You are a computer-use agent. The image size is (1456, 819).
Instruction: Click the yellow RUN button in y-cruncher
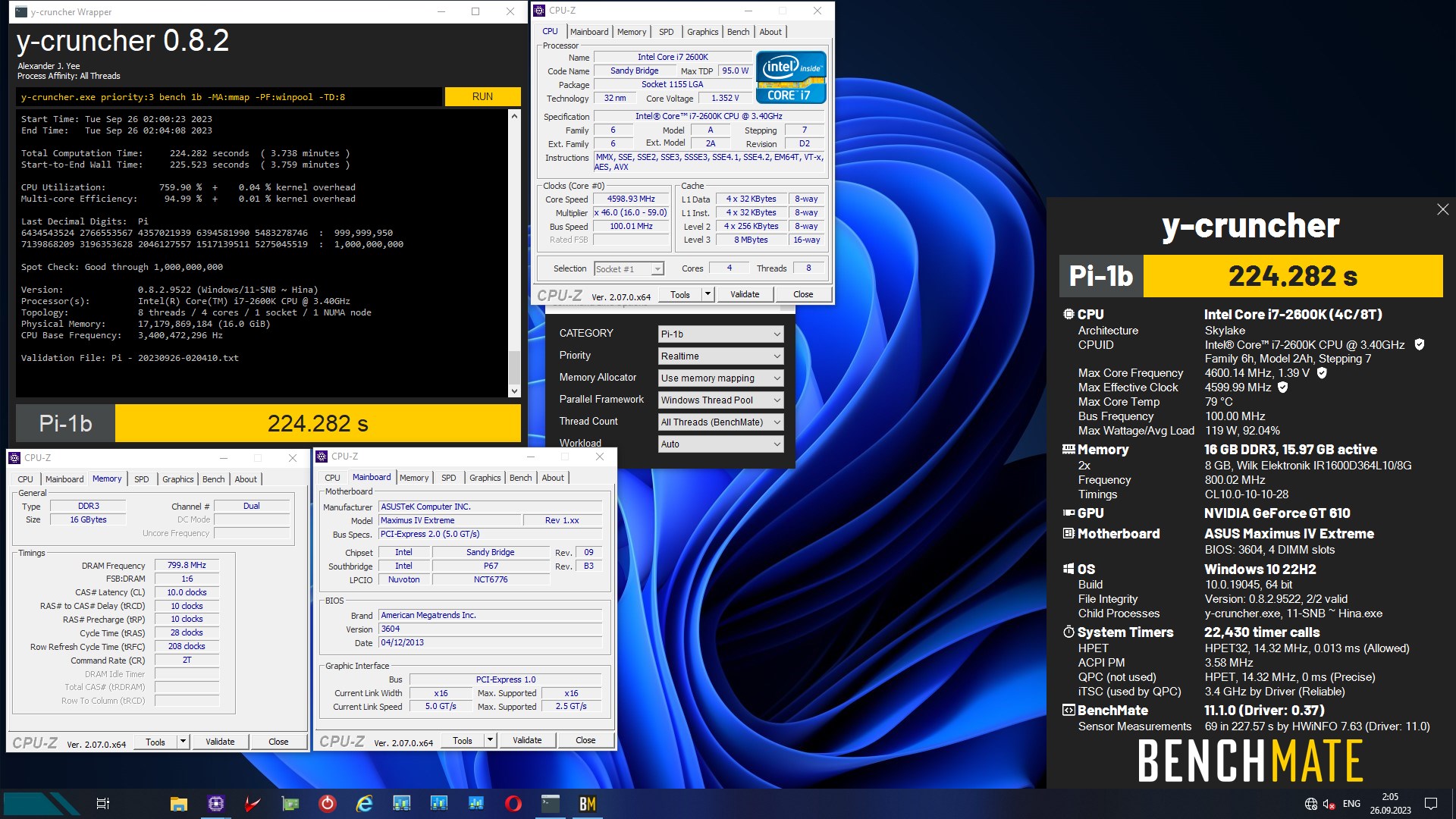click(x=482, y=96)
